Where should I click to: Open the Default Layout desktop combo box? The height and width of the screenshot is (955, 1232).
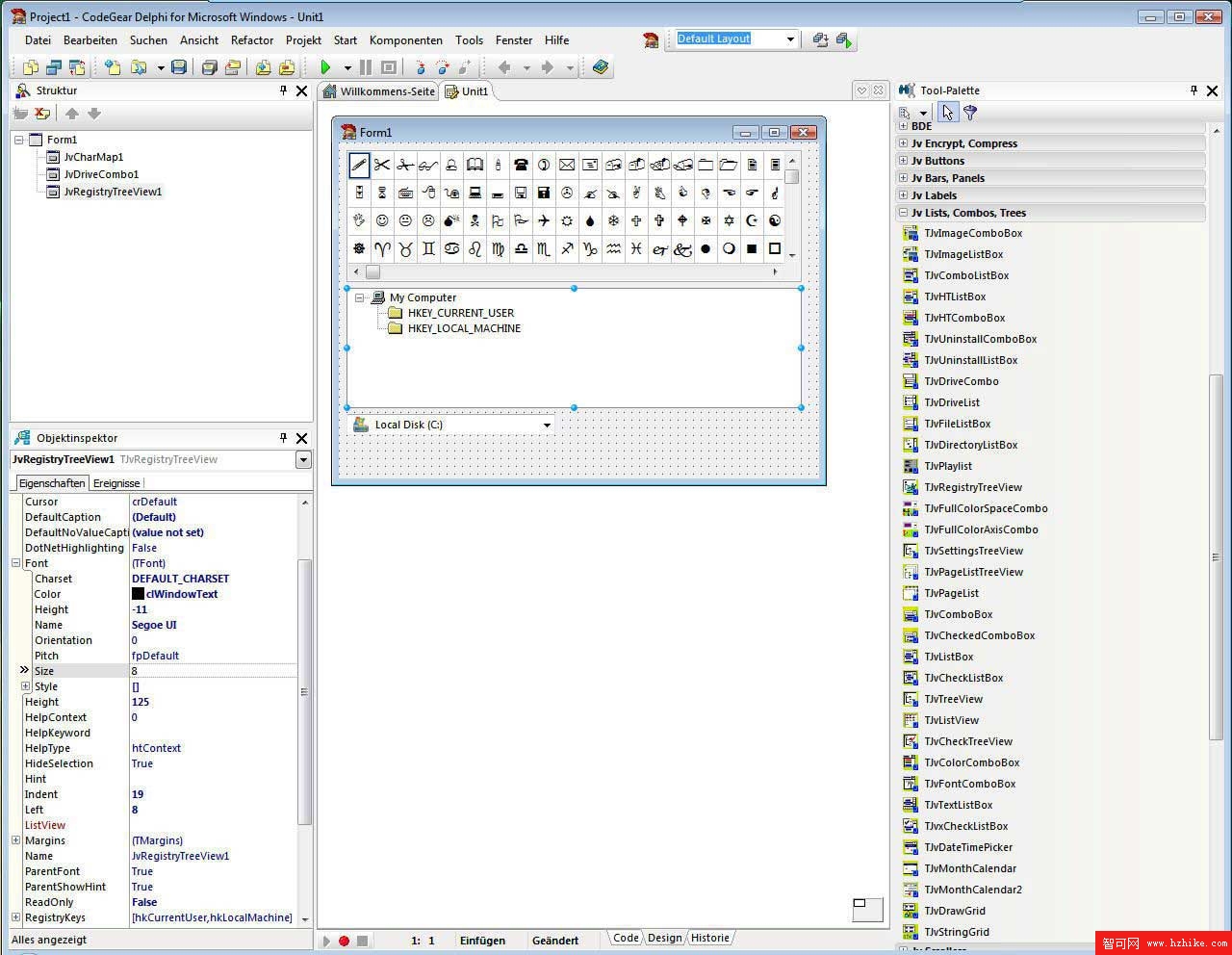[790, 39]
